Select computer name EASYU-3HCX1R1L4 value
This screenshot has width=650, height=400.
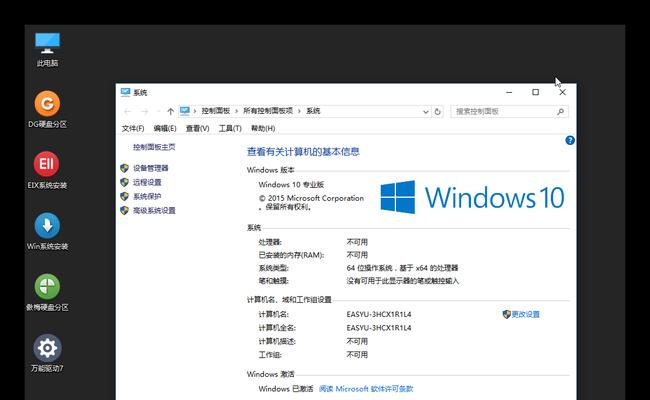379,314
